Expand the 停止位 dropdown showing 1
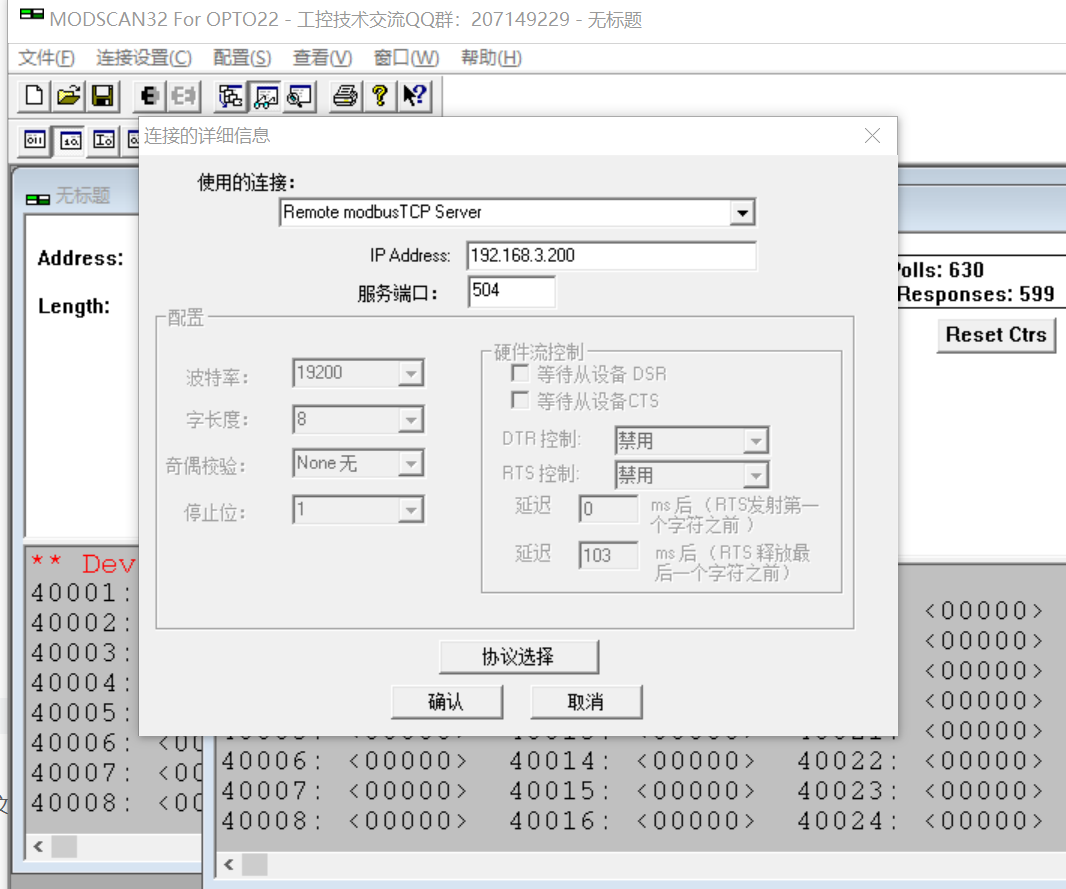 coord(411,510)
